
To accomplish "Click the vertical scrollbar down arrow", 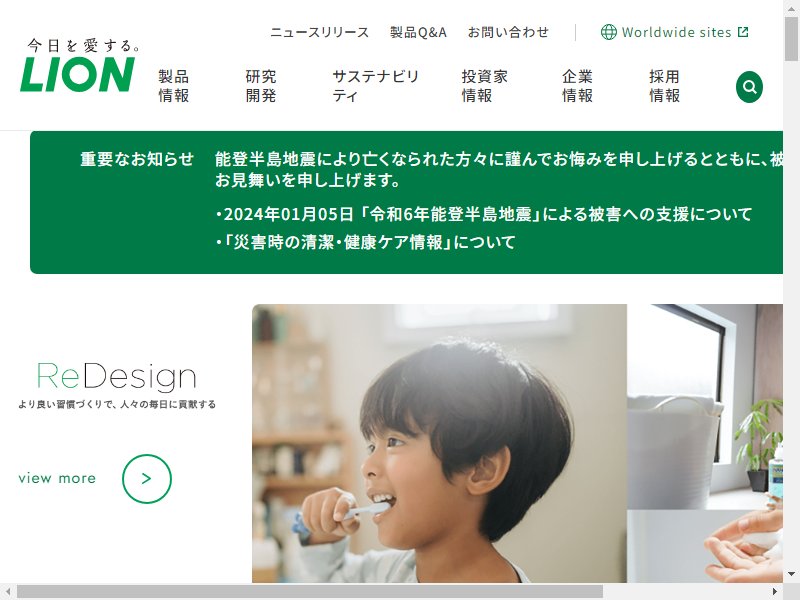I will pyautogui.click(x=791, y=574).
